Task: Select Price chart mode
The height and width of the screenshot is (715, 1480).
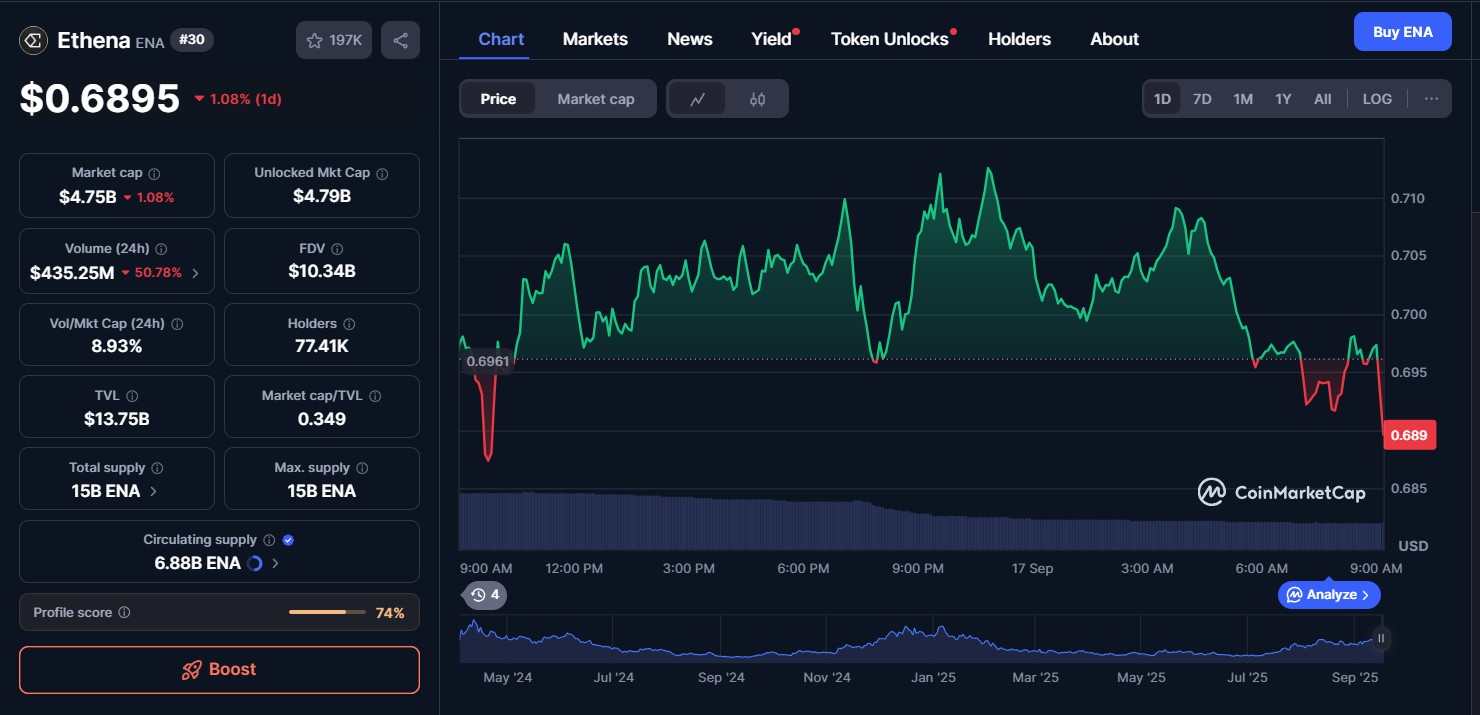Action: (x=498, y=99)
